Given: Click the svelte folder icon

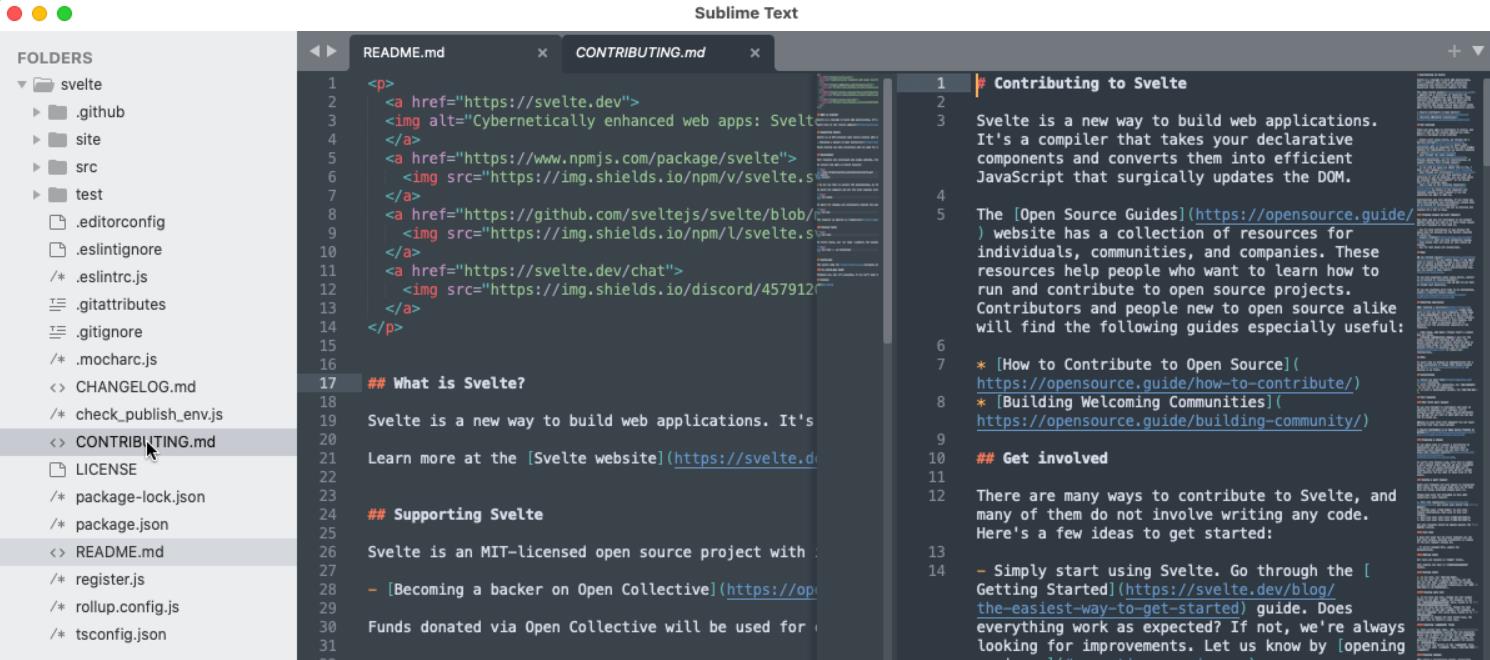Looking at the screenshot, I should click(43, 85).
